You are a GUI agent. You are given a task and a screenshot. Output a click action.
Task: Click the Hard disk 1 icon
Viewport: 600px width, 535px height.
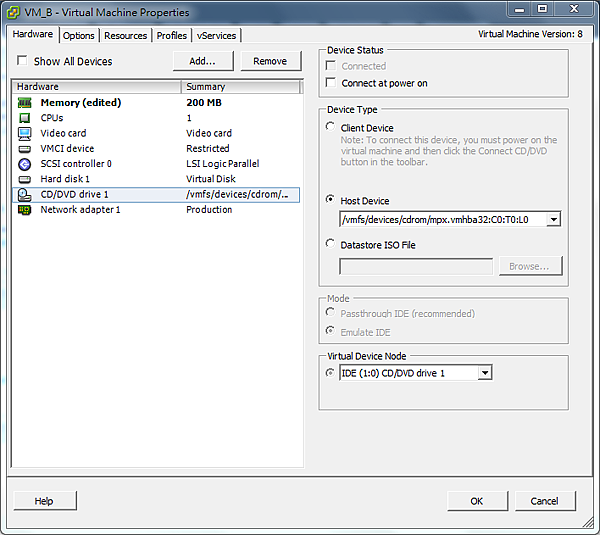tap(25, 179)
